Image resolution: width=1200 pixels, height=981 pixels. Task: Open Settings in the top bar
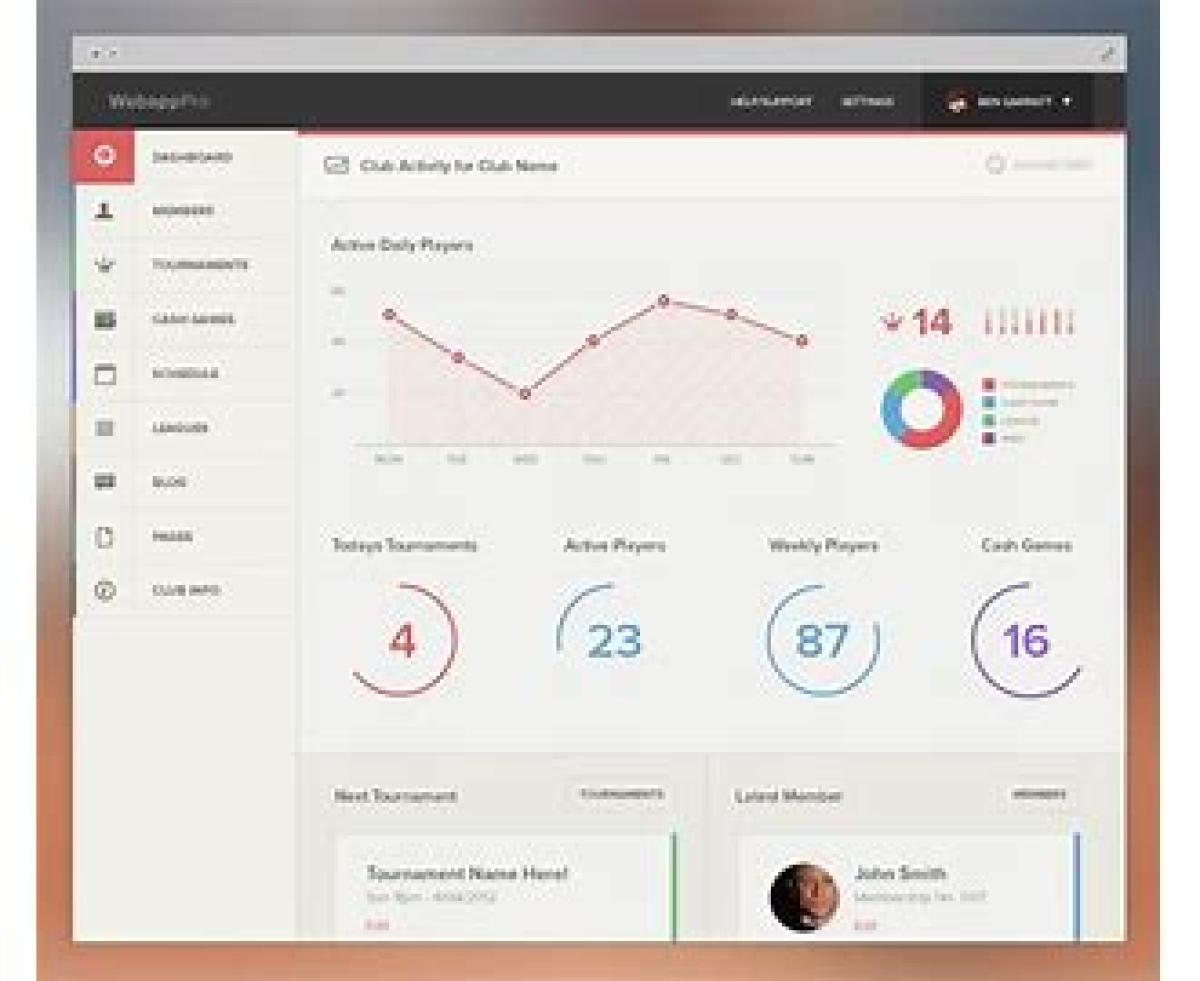coord(866,102)
